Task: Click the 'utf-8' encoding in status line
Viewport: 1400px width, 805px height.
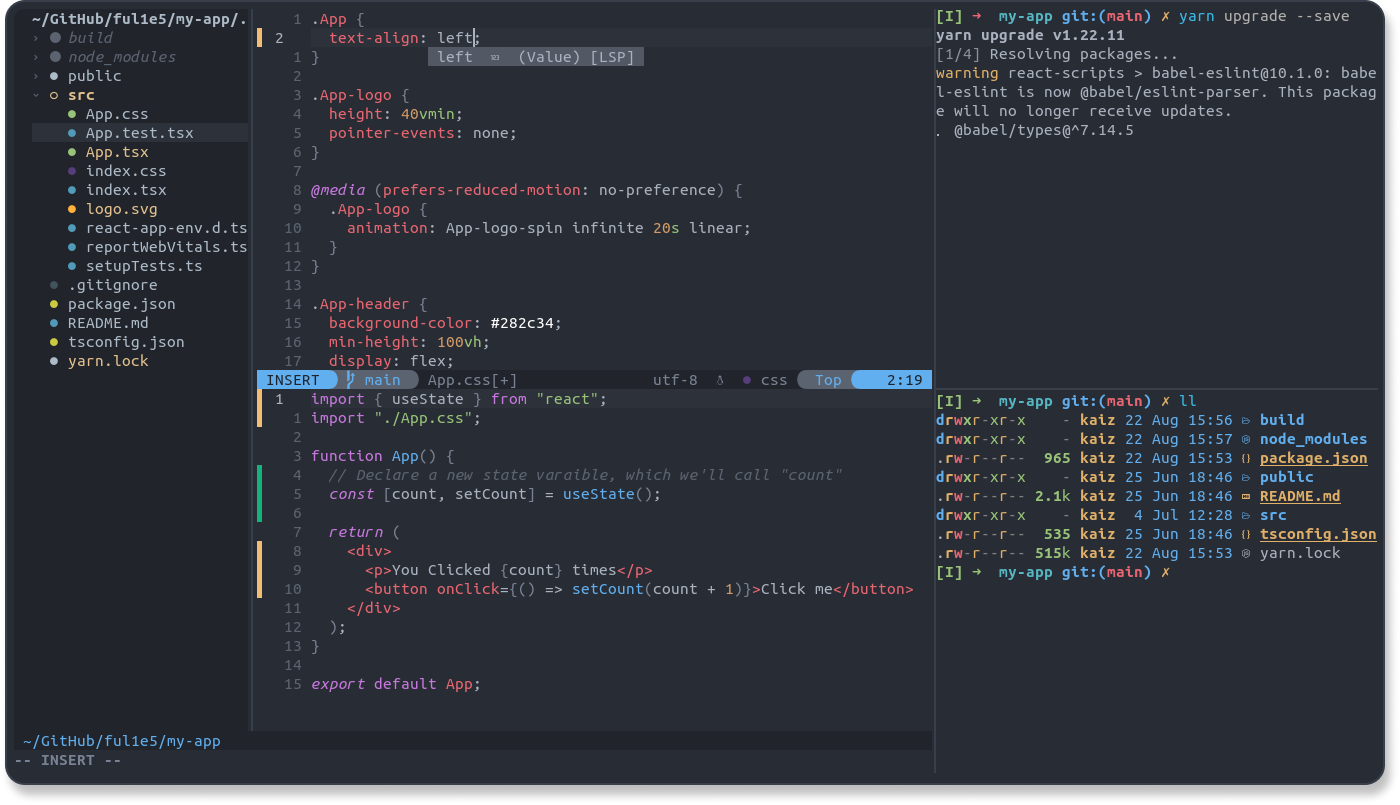Action: click(x=675, y=380)
